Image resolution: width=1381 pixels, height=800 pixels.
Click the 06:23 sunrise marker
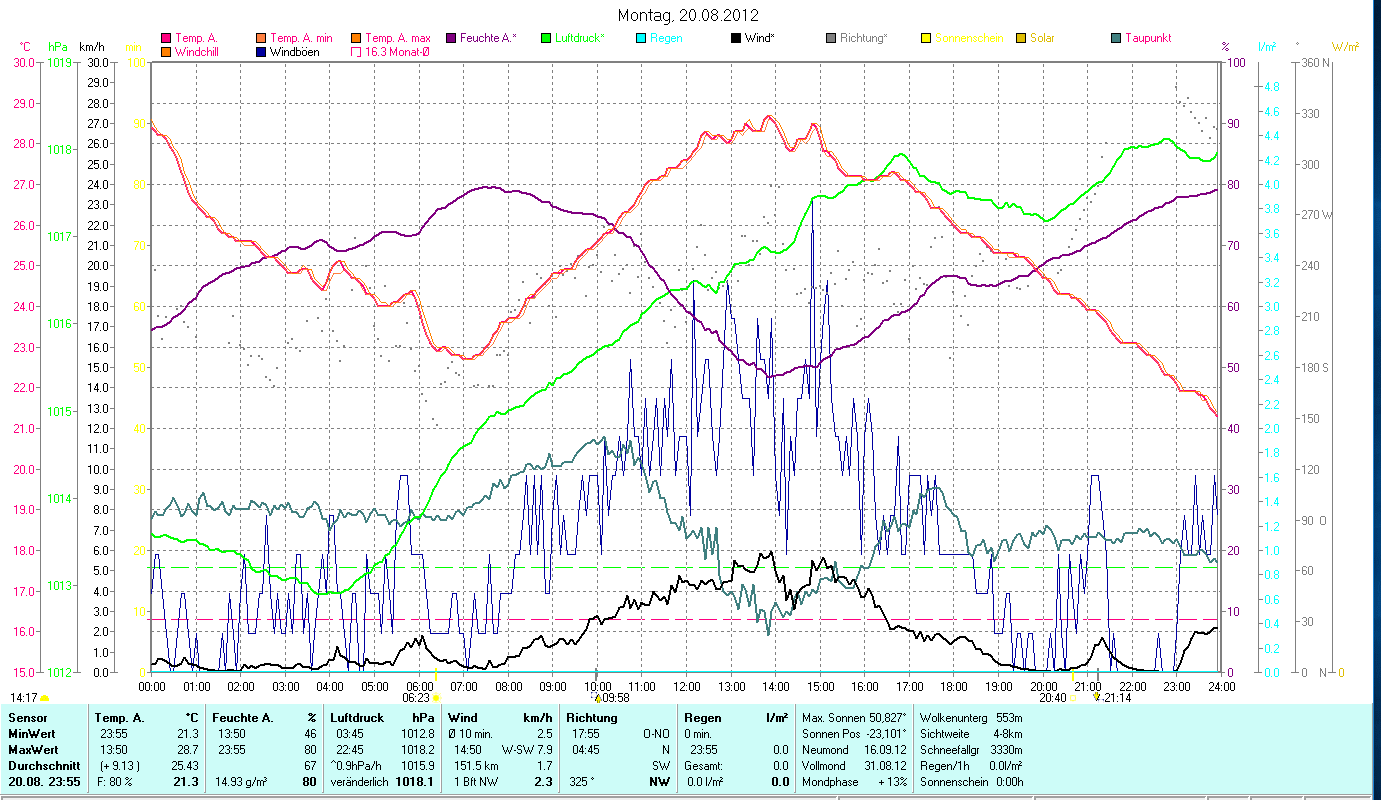416,698
